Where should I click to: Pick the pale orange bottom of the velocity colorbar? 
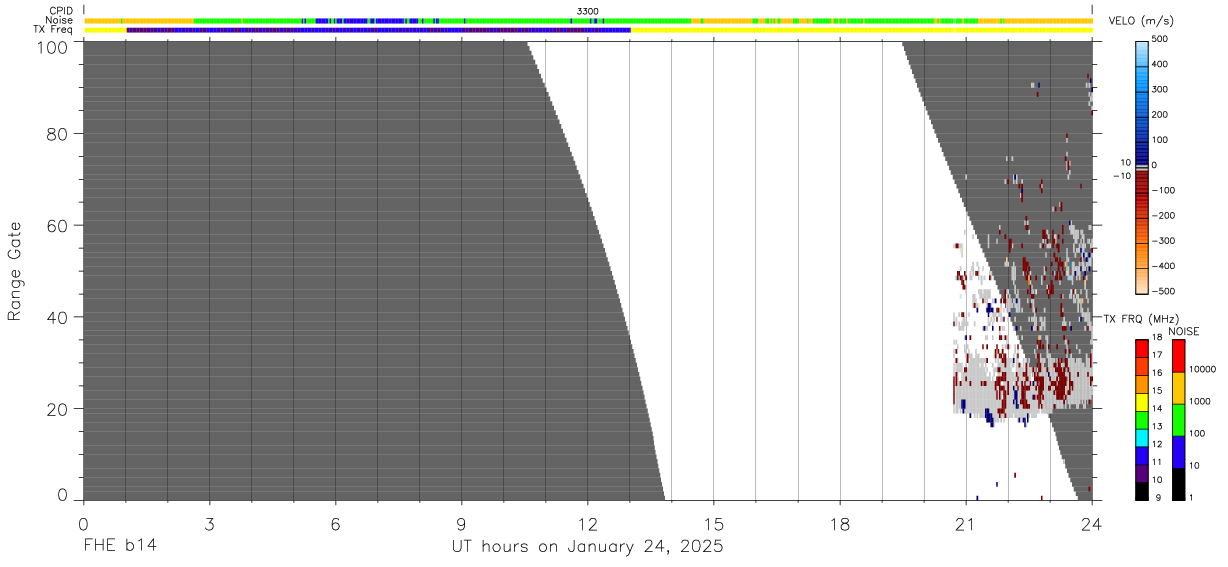[x=1141, y=280]
